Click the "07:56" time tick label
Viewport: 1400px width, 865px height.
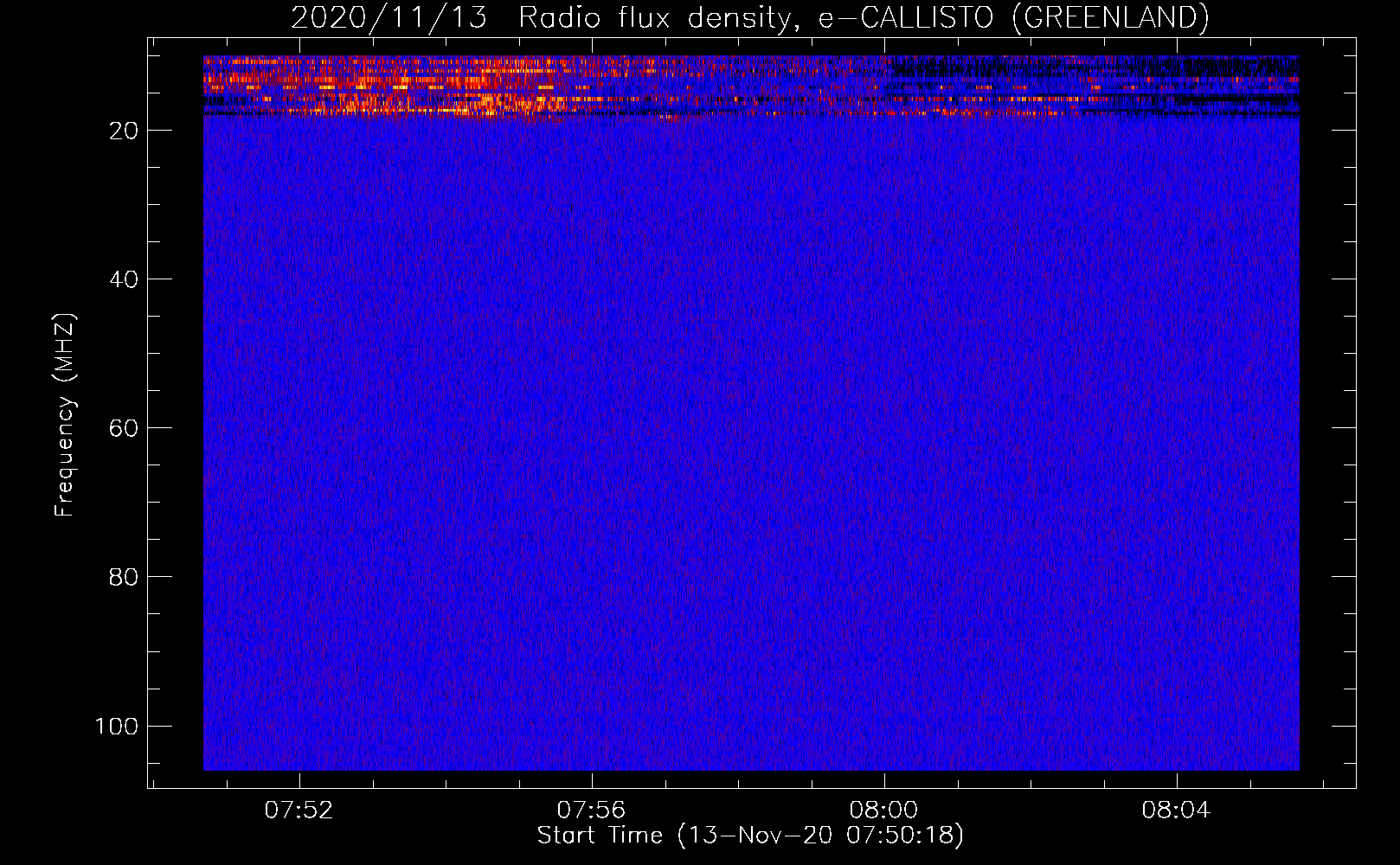click(592, 811)
